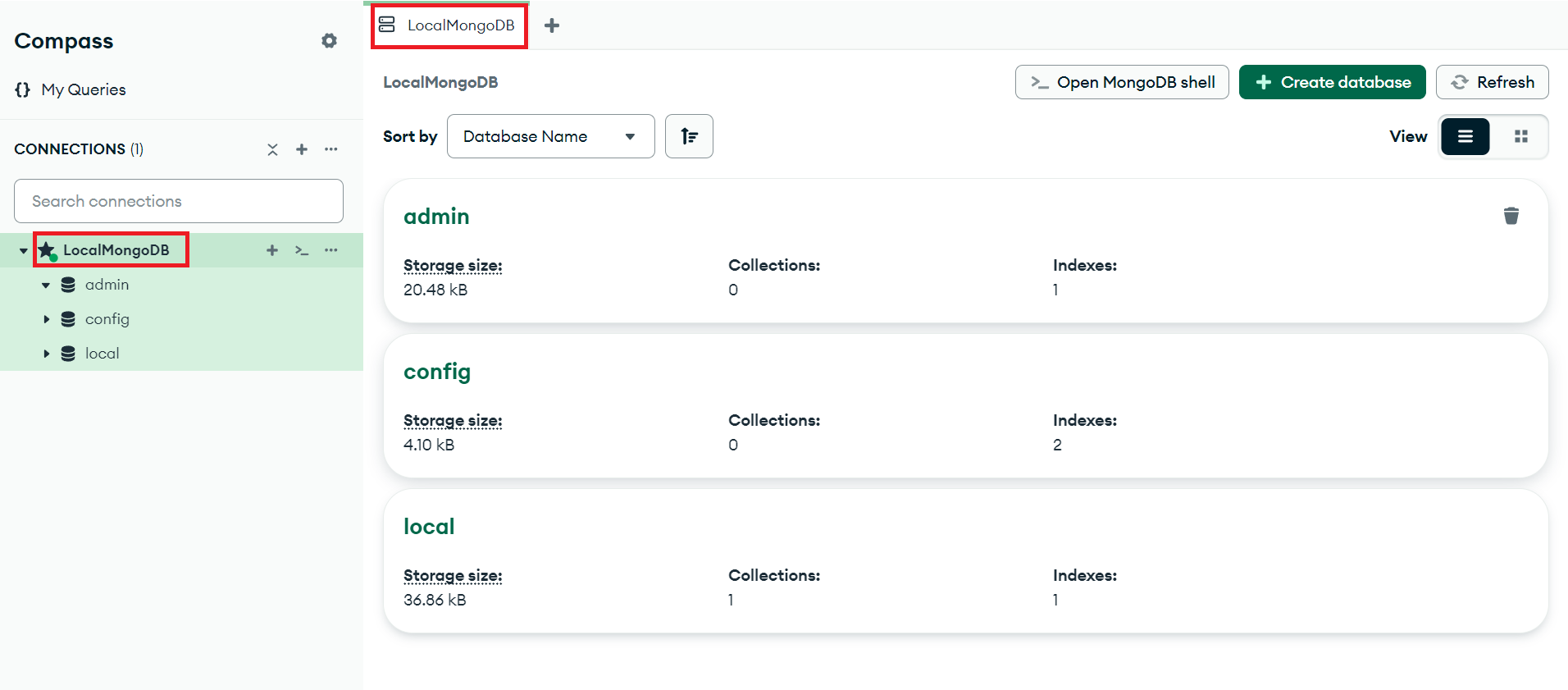The height and width of the screenshot is (690, 1568).
Task: Click the 4.10 kB storage value
Action: point(429,445)
